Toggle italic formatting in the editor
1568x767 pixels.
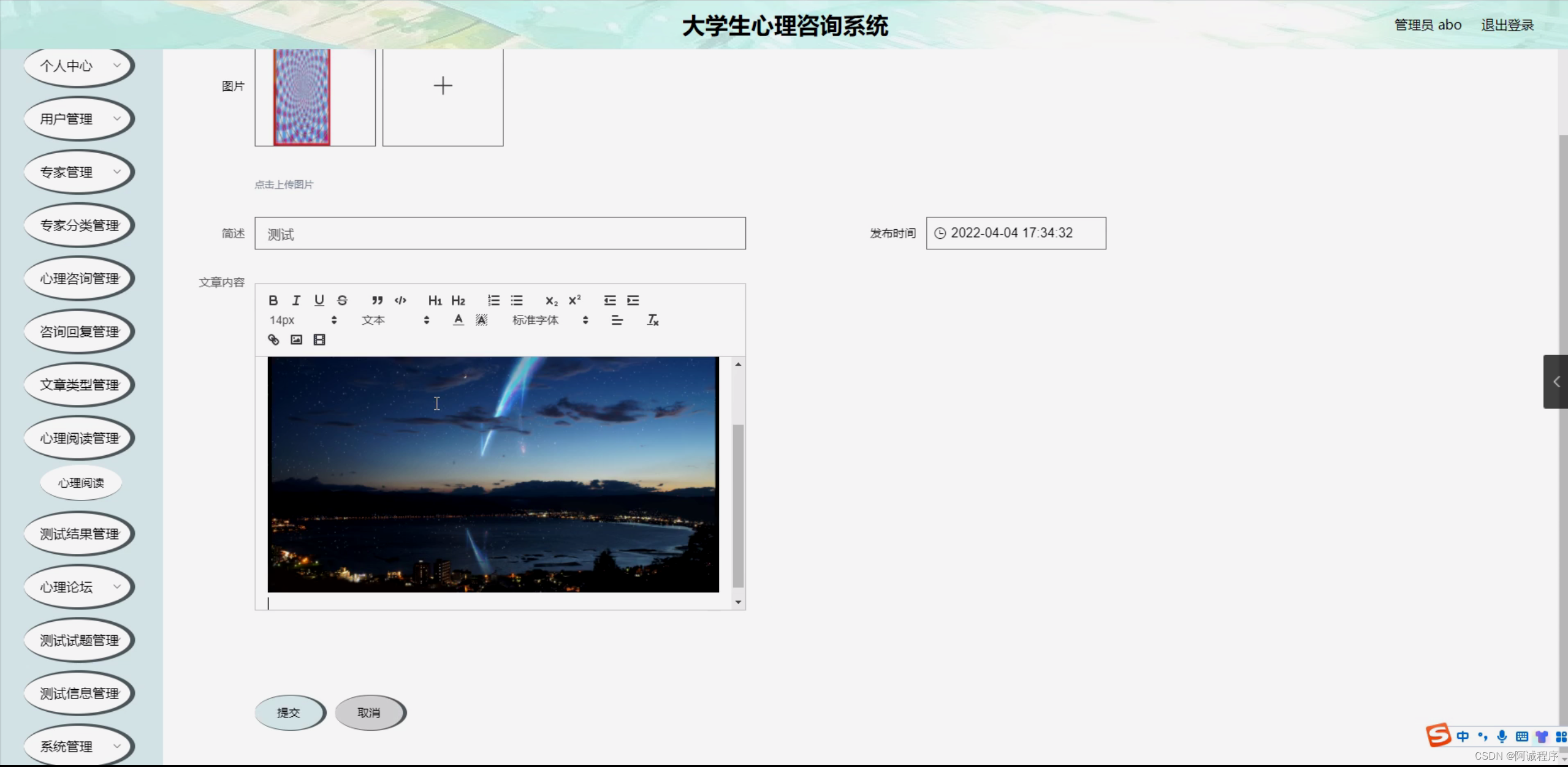click(x=296, y=300)
